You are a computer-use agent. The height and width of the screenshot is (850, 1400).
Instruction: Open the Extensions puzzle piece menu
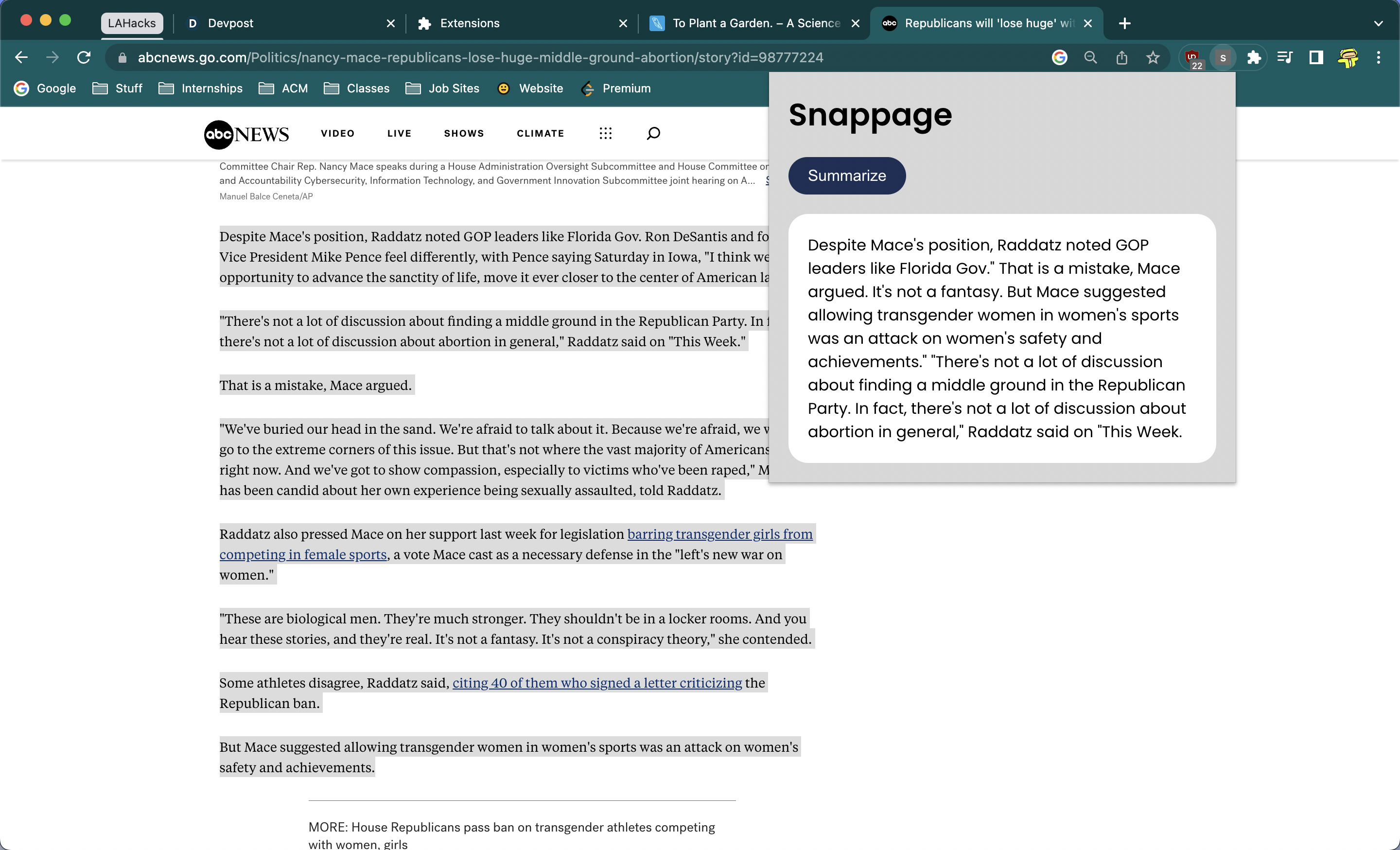click(1253, 57)
